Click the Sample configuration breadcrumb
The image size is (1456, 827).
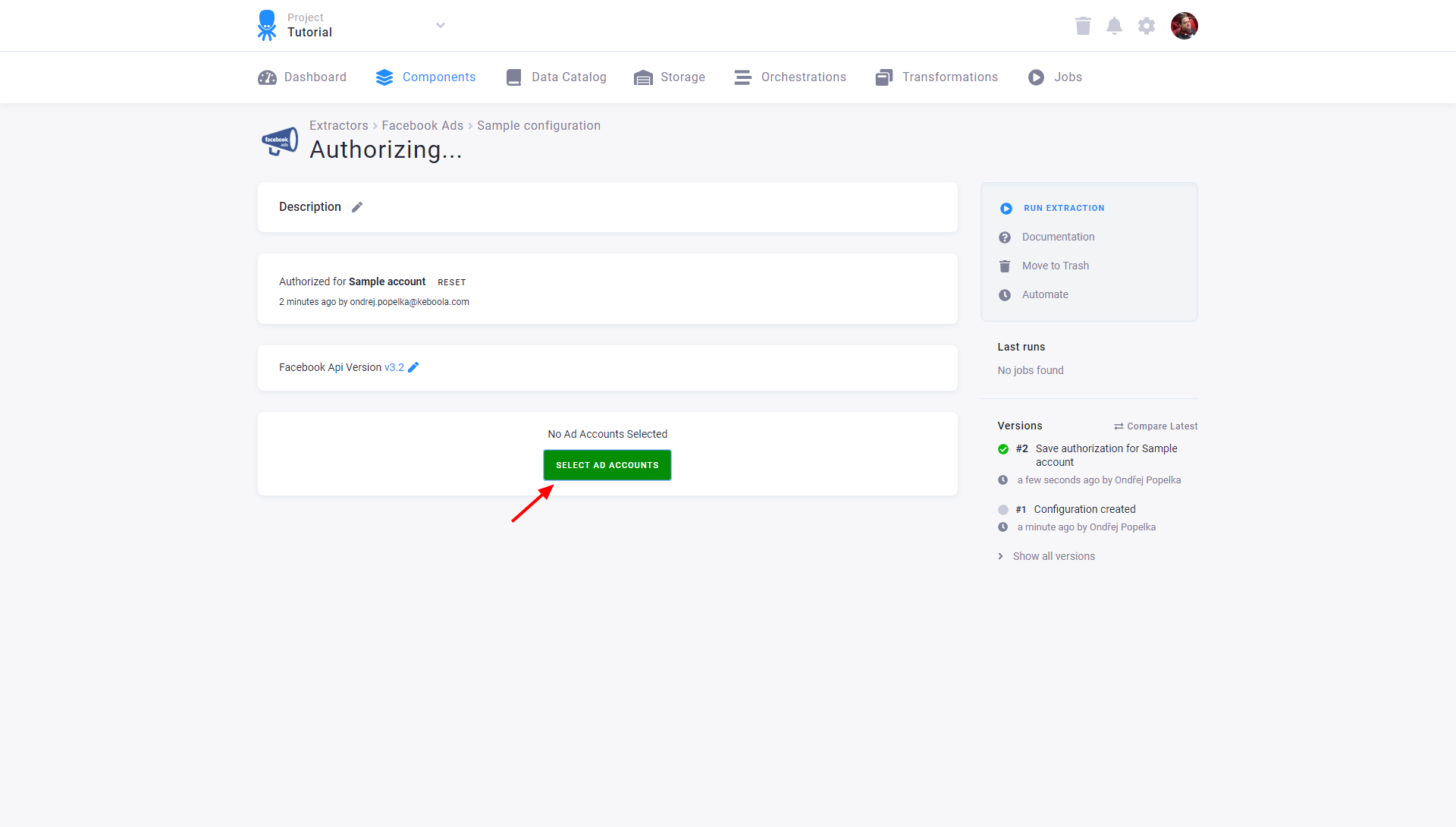pos(538,126)
